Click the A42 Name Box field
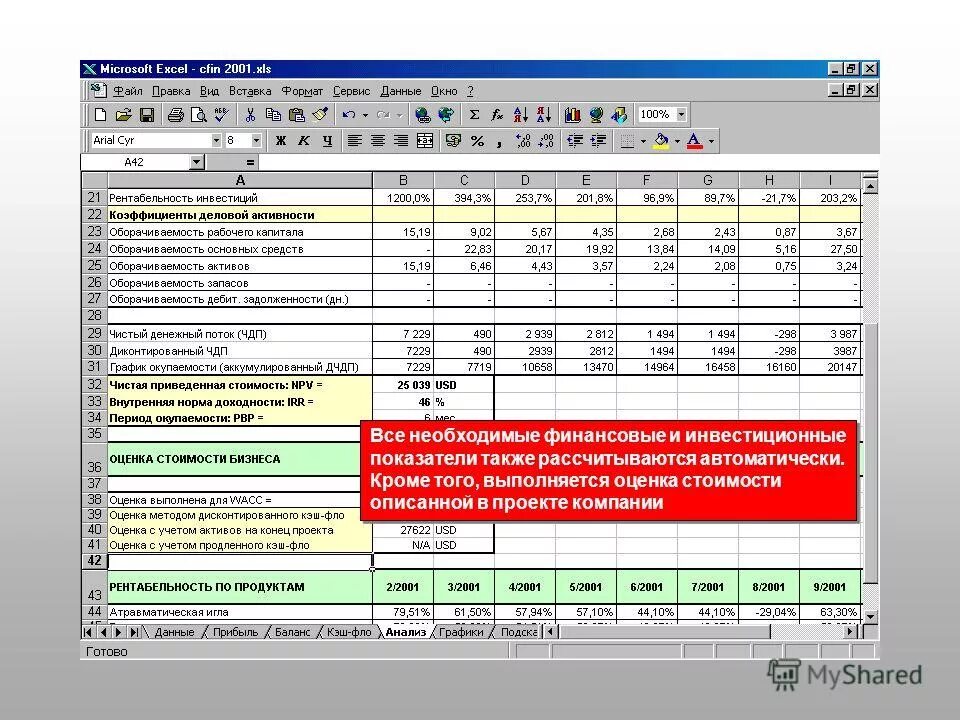960x720 pixels. pos(135,162)
